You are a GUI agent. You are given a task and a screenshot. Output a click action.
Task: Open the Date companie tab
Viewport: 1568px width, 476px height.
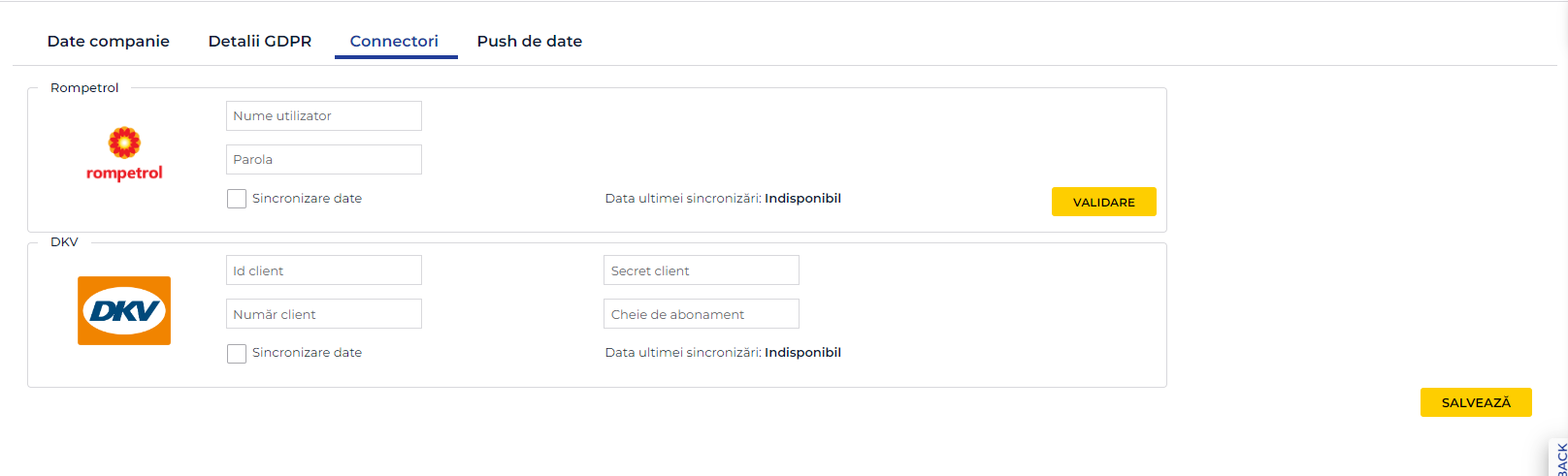[109, 41]
